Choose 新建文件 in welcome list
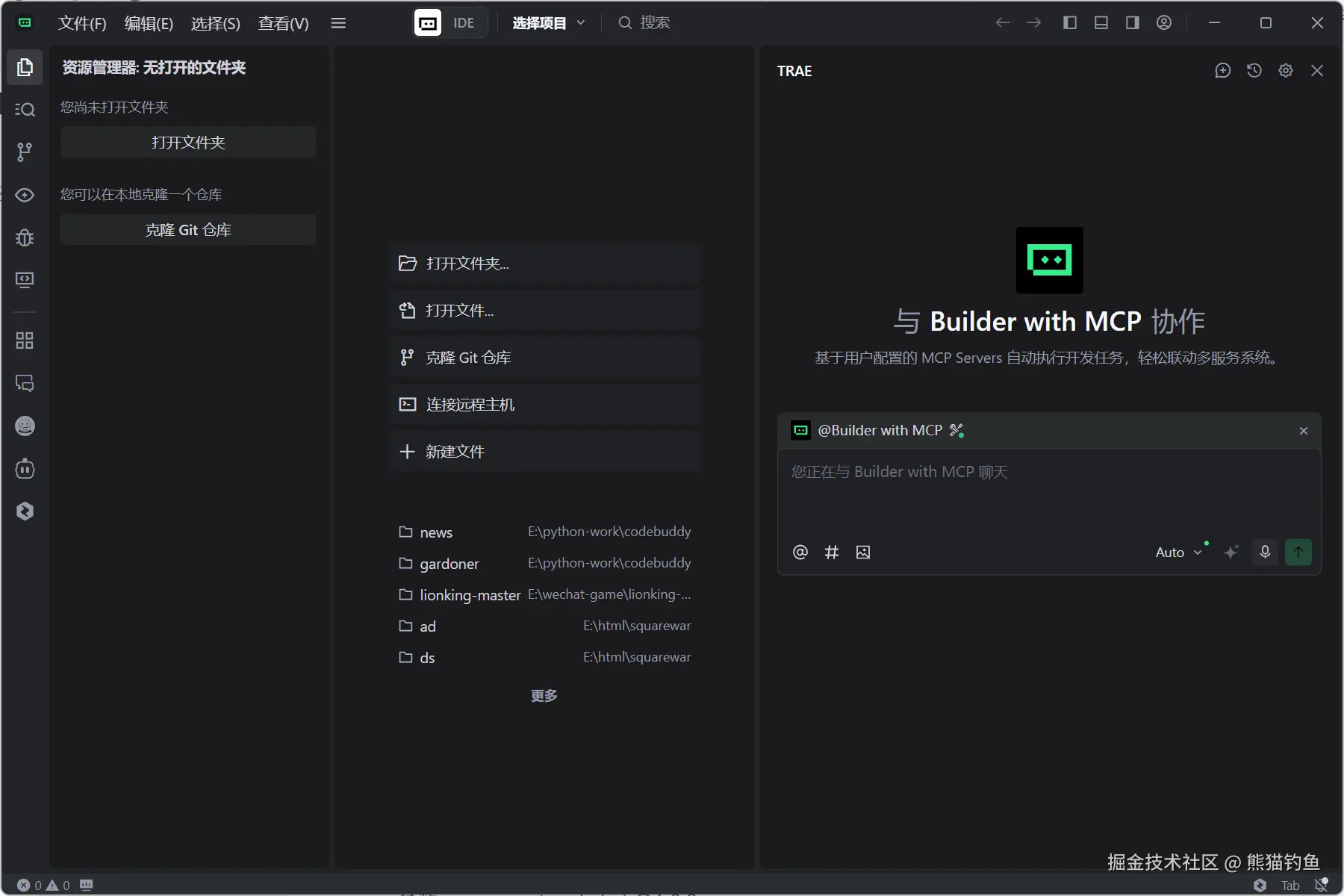1344x896 pixels. click(x=544, y=452)
